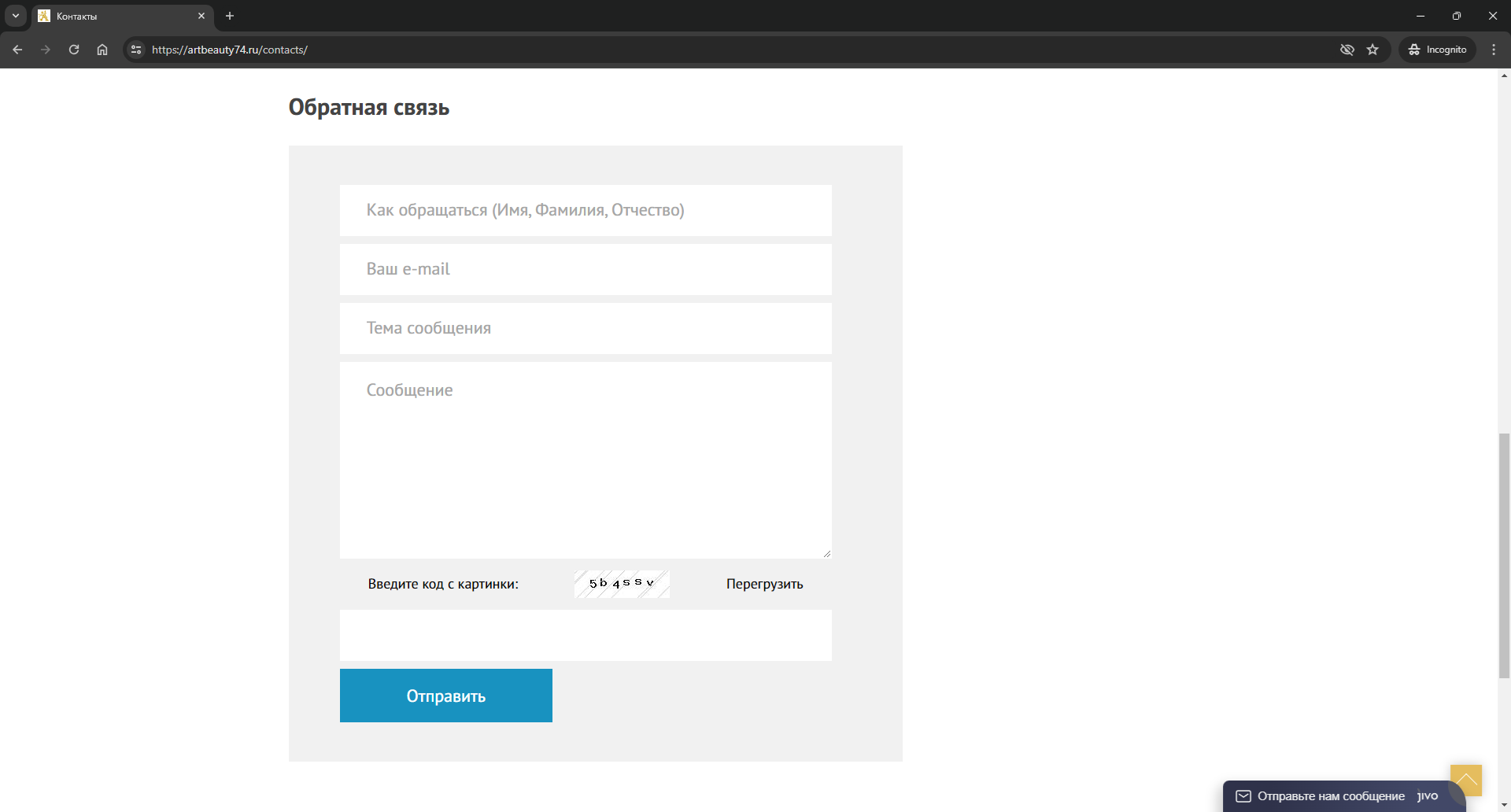
Task: Click the scroll-to-top arrow button
Action: 1465,780
